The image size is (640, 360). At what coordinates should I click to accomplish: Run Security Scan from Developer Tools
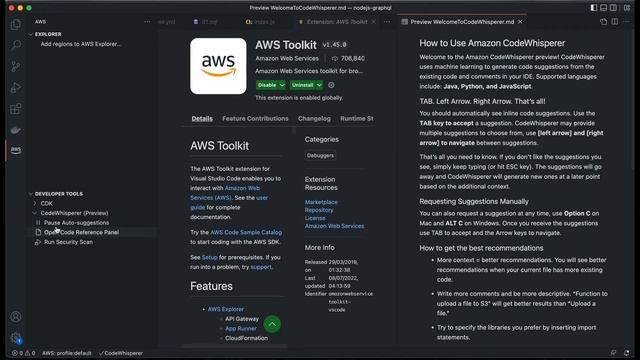point(69,242)
